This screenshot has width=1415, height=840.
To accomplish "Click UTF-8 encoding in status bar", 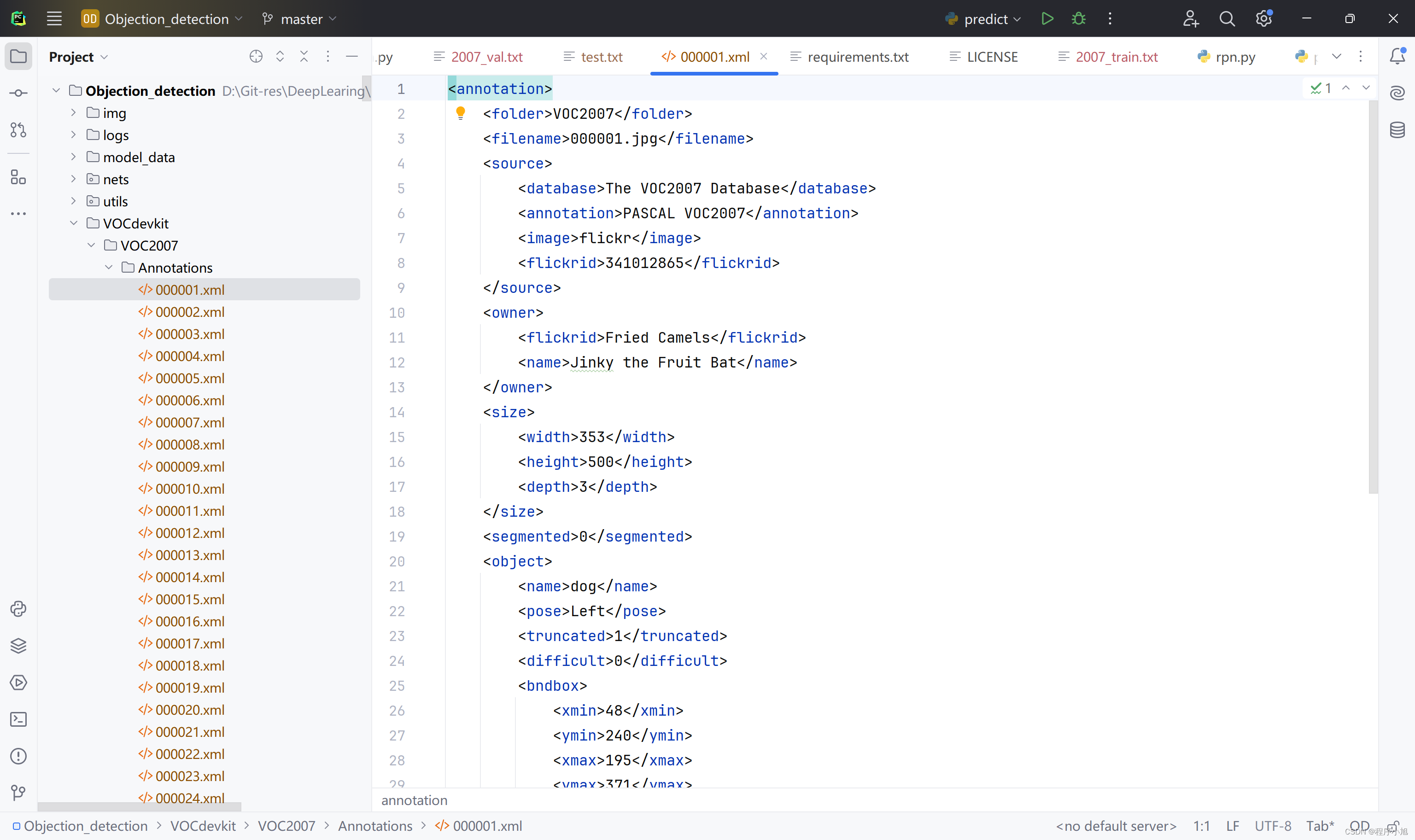I will [1272, 826].
